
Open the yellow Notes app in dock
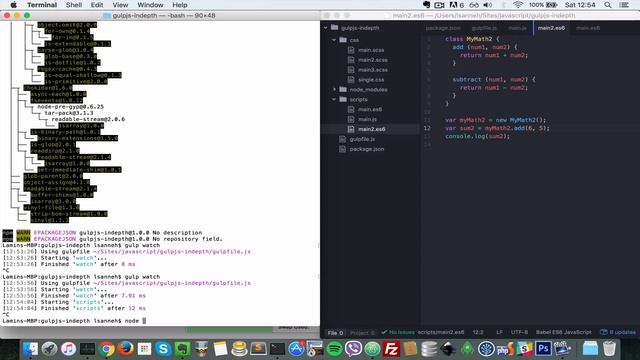click(x=220, y=349)
